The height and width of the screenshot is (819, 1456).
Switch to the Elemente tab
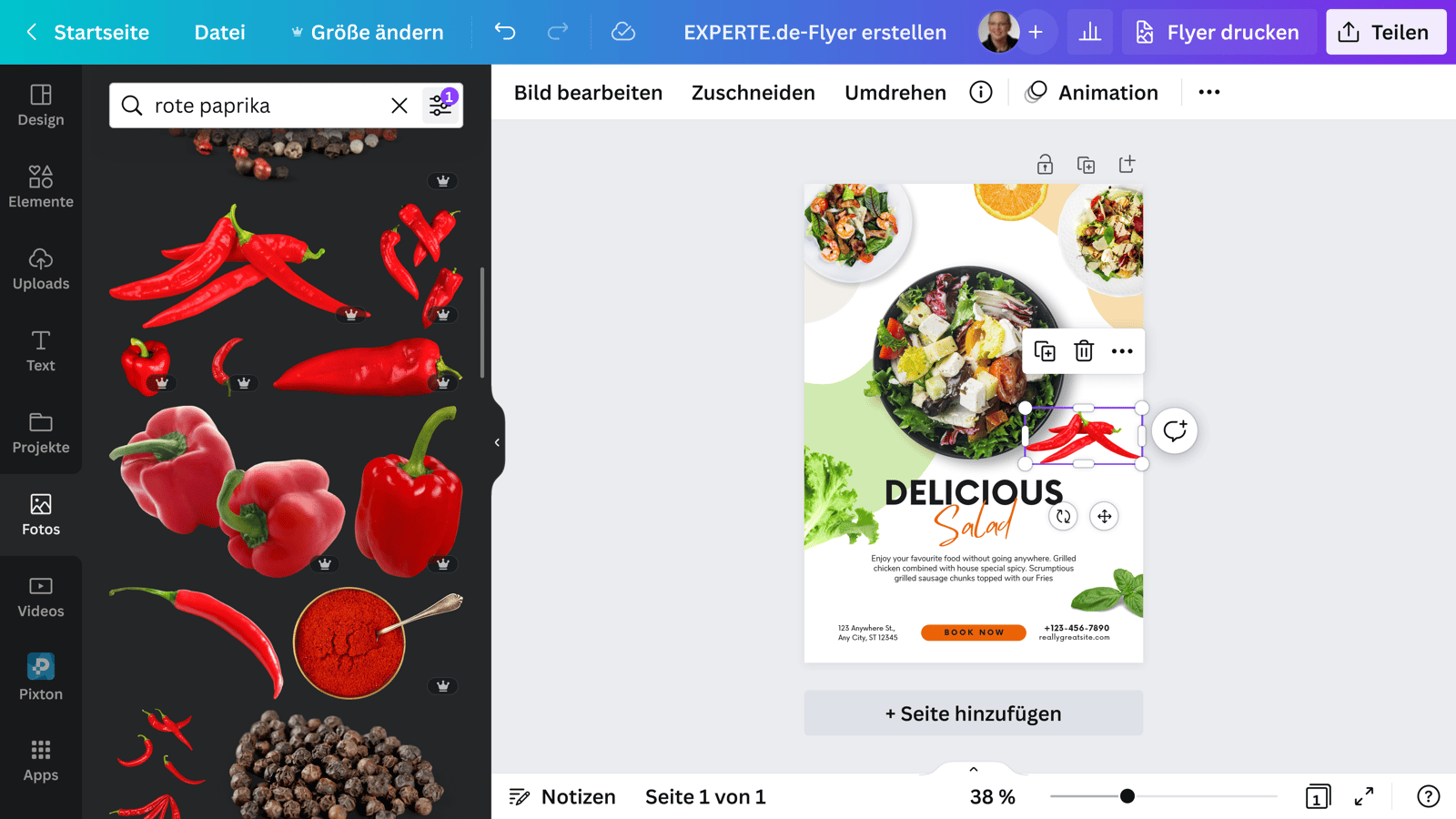click(41, 187)
